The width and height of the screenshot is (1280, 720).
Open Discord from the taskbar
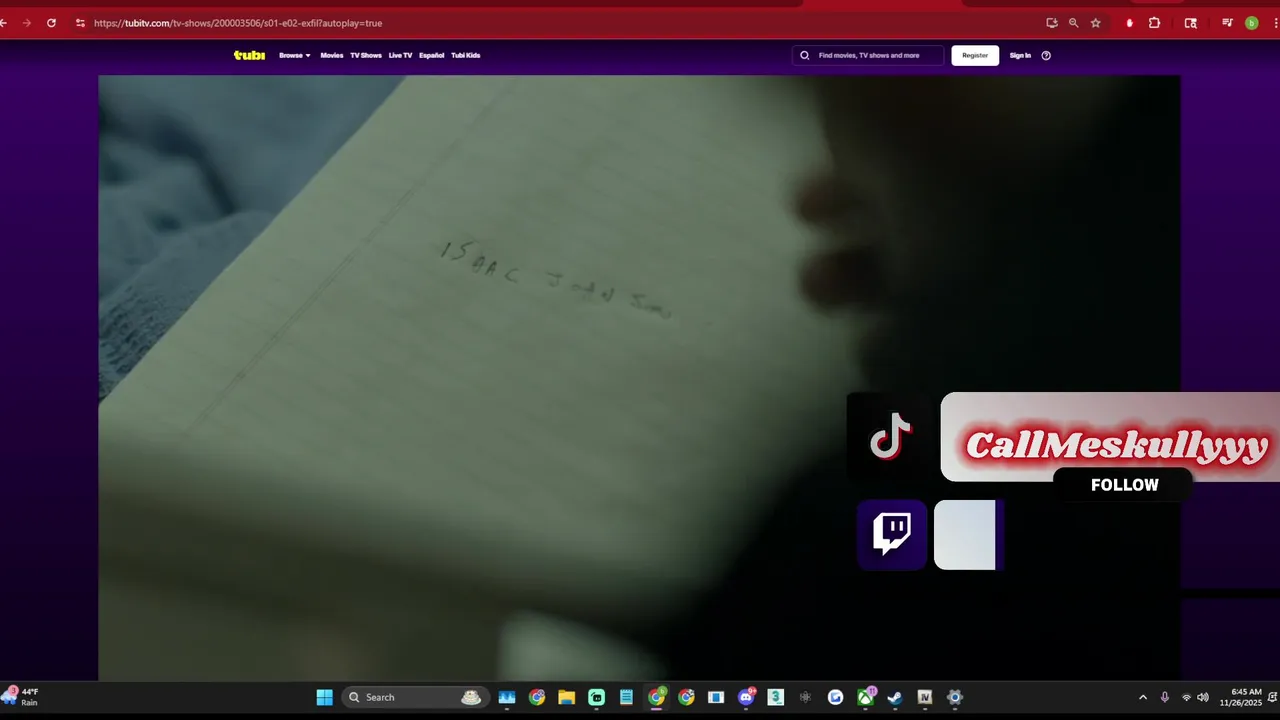click(746, 697)
